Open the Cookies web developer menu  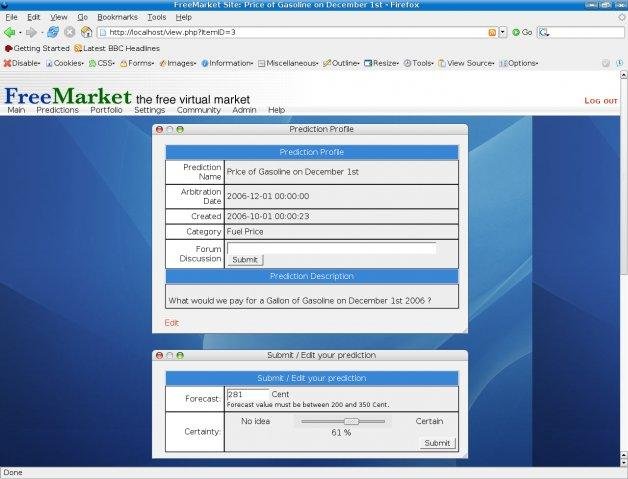(64, 63)
